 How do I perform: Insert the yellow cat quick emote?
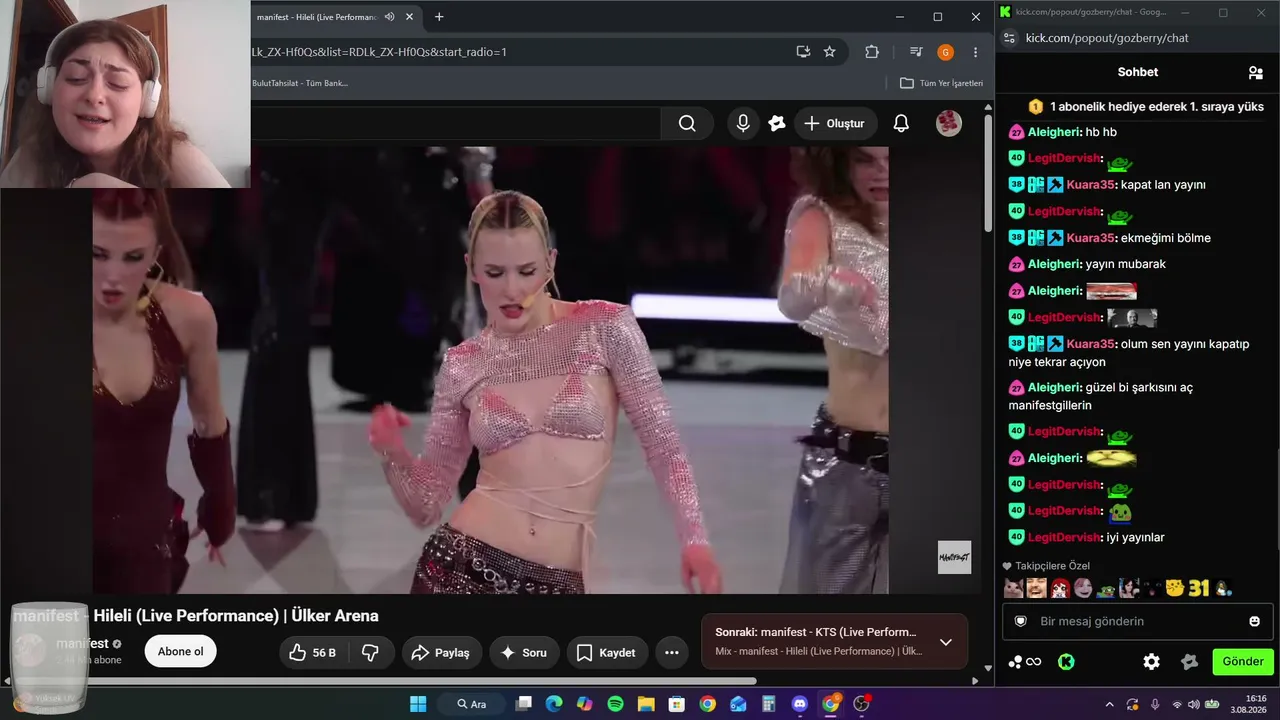point(1175,588)
